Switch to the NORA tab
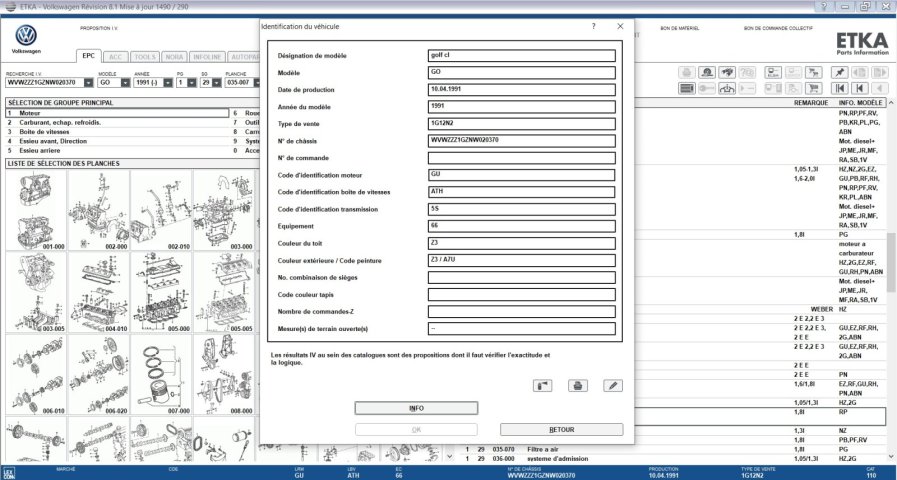Image resolution: width=897 pixels, height=480 pixels. coord(174,57)
